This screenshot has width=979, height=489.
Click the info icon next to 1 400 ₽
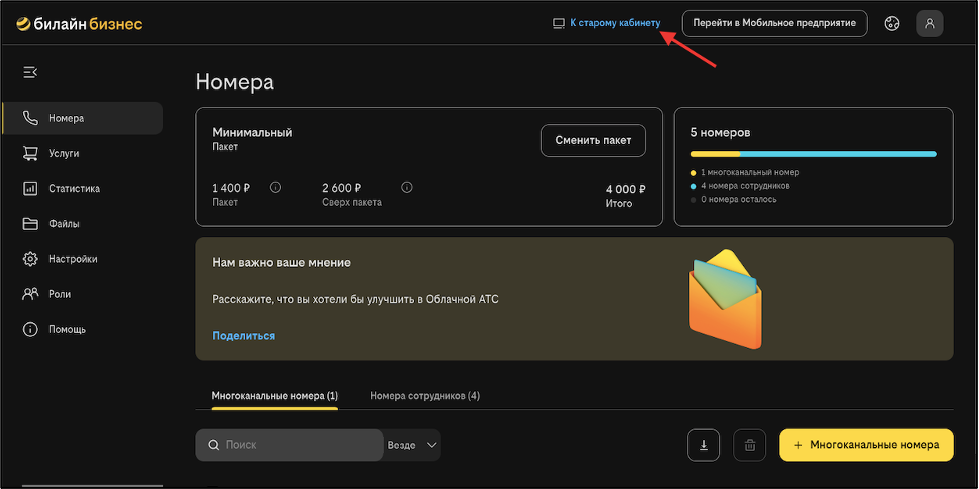pyautogui.click(x=275, y=187)
